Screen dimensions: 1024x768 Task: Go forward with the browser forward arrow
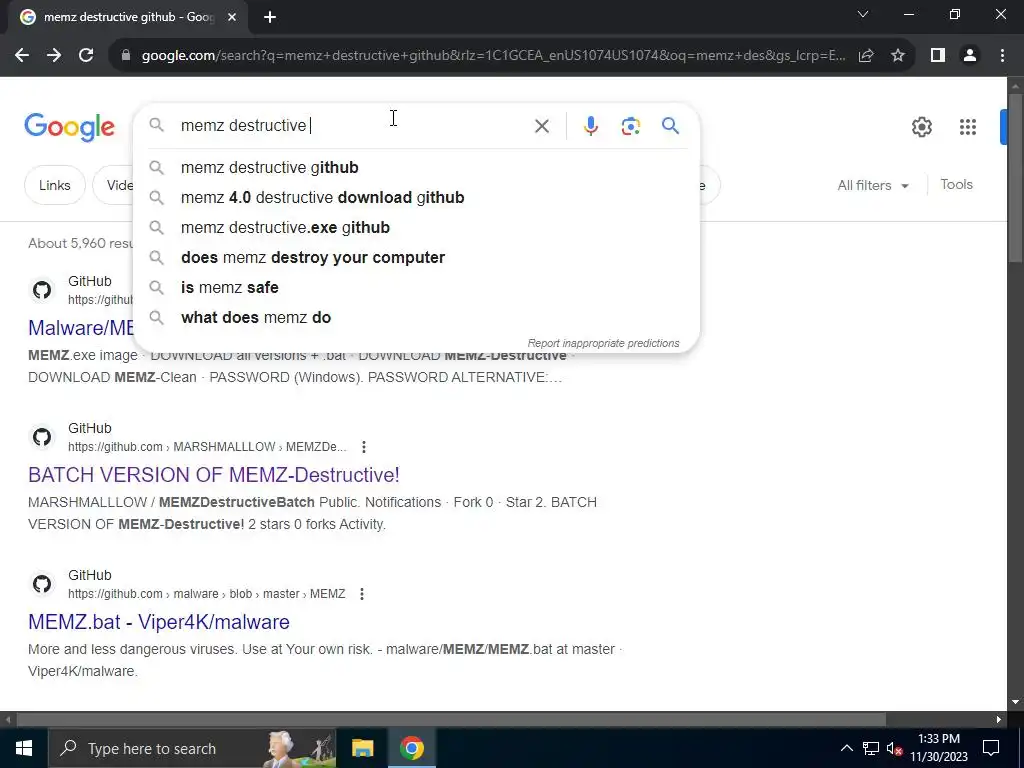click(x=54, y=56)
